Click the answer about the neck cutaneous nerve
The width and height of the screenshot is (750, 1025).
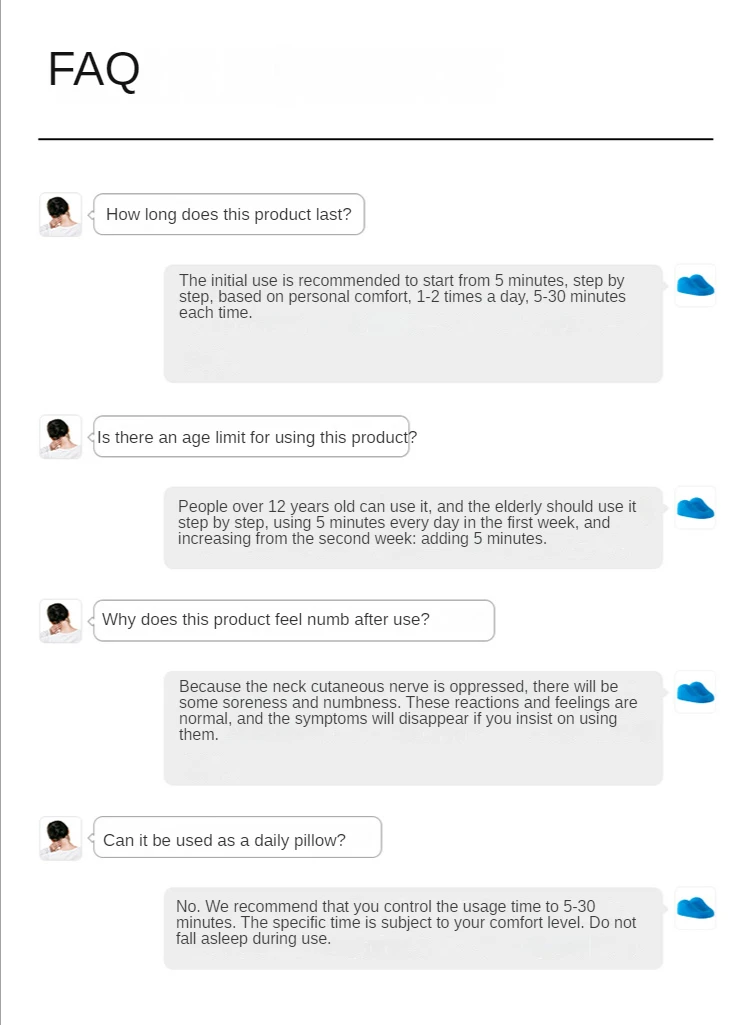[413, 728]
